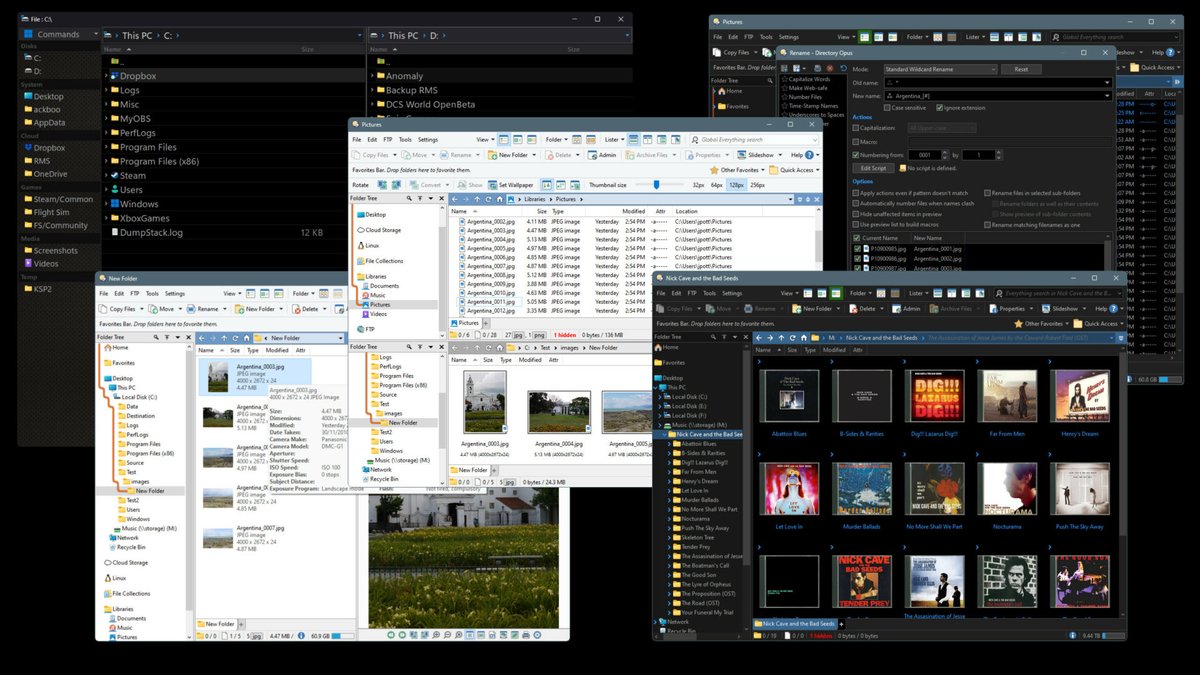Click Thumbnail size slider handle
The image size is (1200, 675).
[656, 184]
